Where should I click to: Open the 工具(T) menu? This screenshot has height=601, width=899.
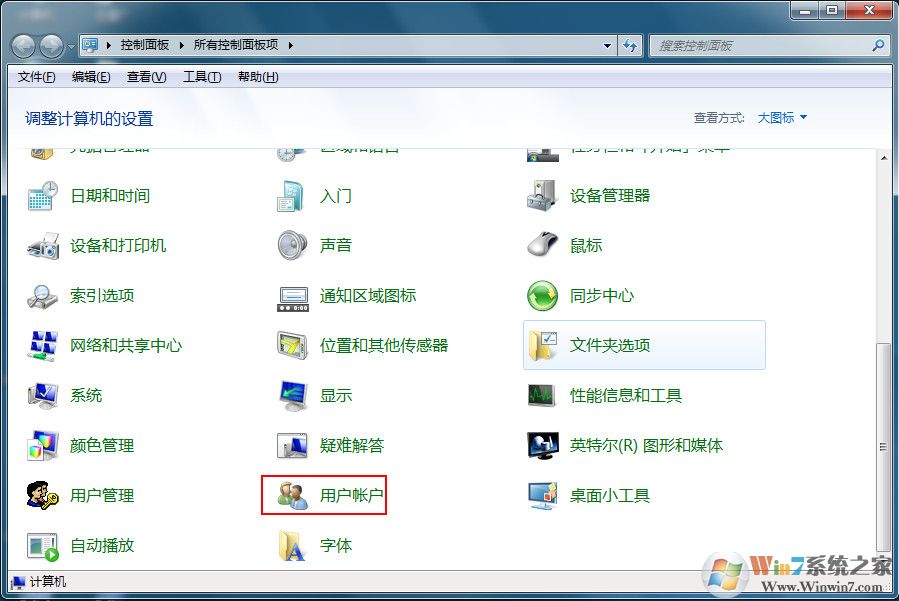click(201, 77)
